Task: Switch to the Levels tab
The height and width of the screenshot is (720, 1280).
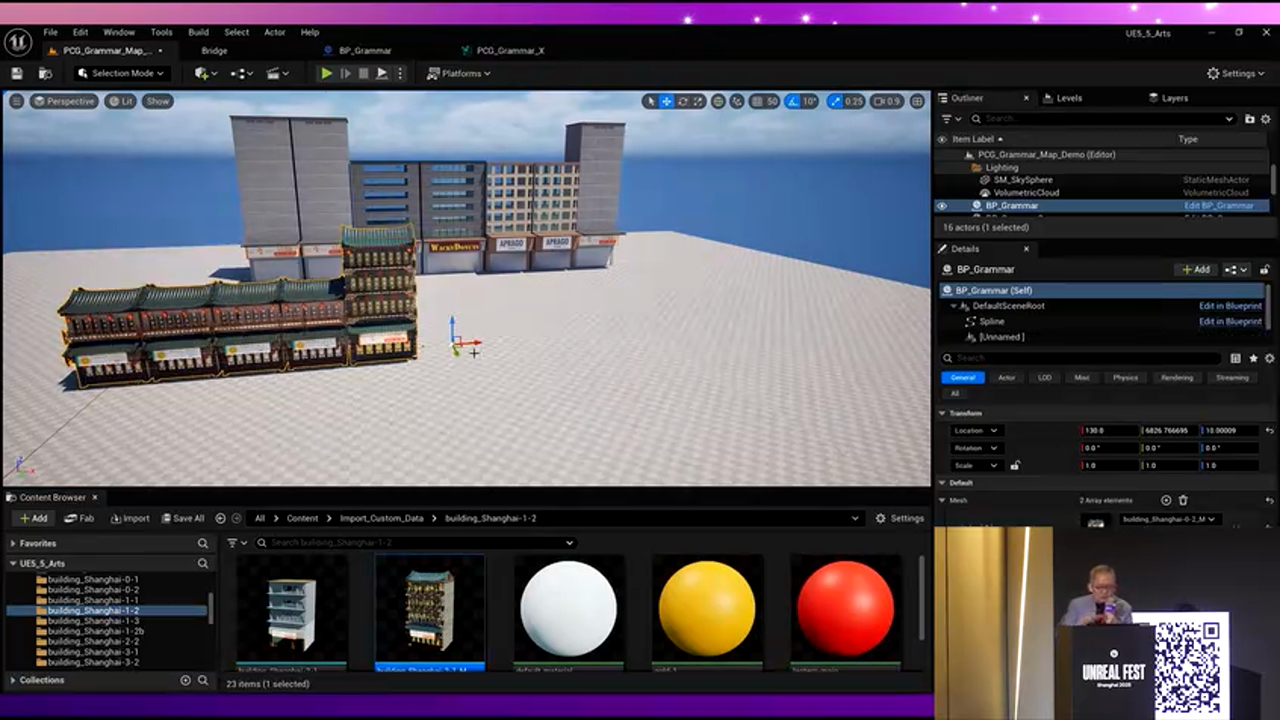Action: click(1069, 98)
